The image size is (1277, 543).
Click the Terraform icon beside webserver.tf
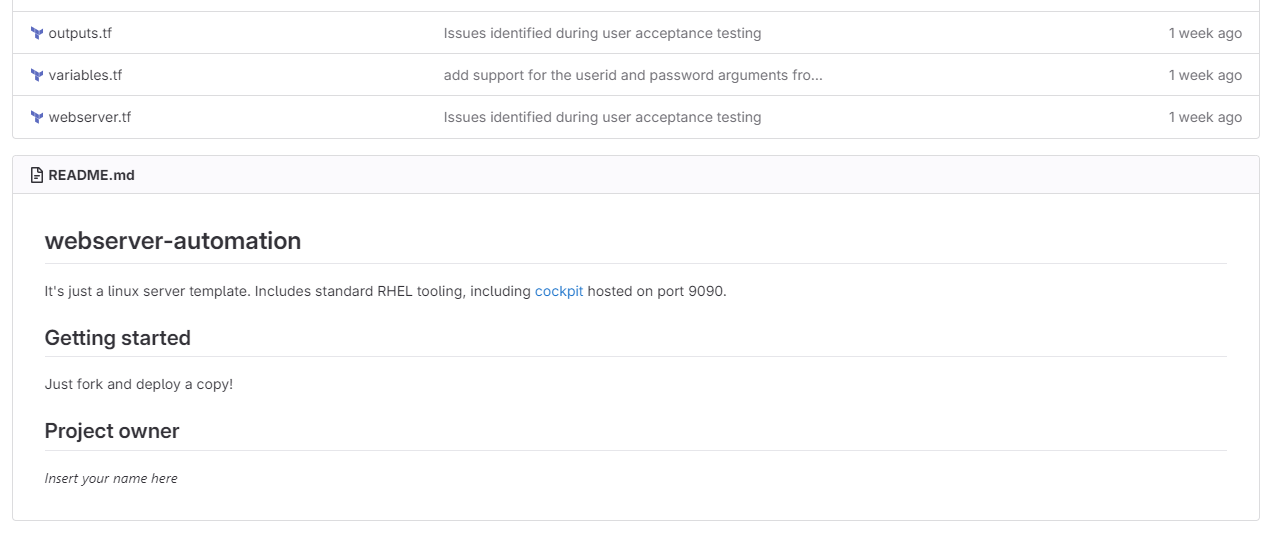(37, 117)
